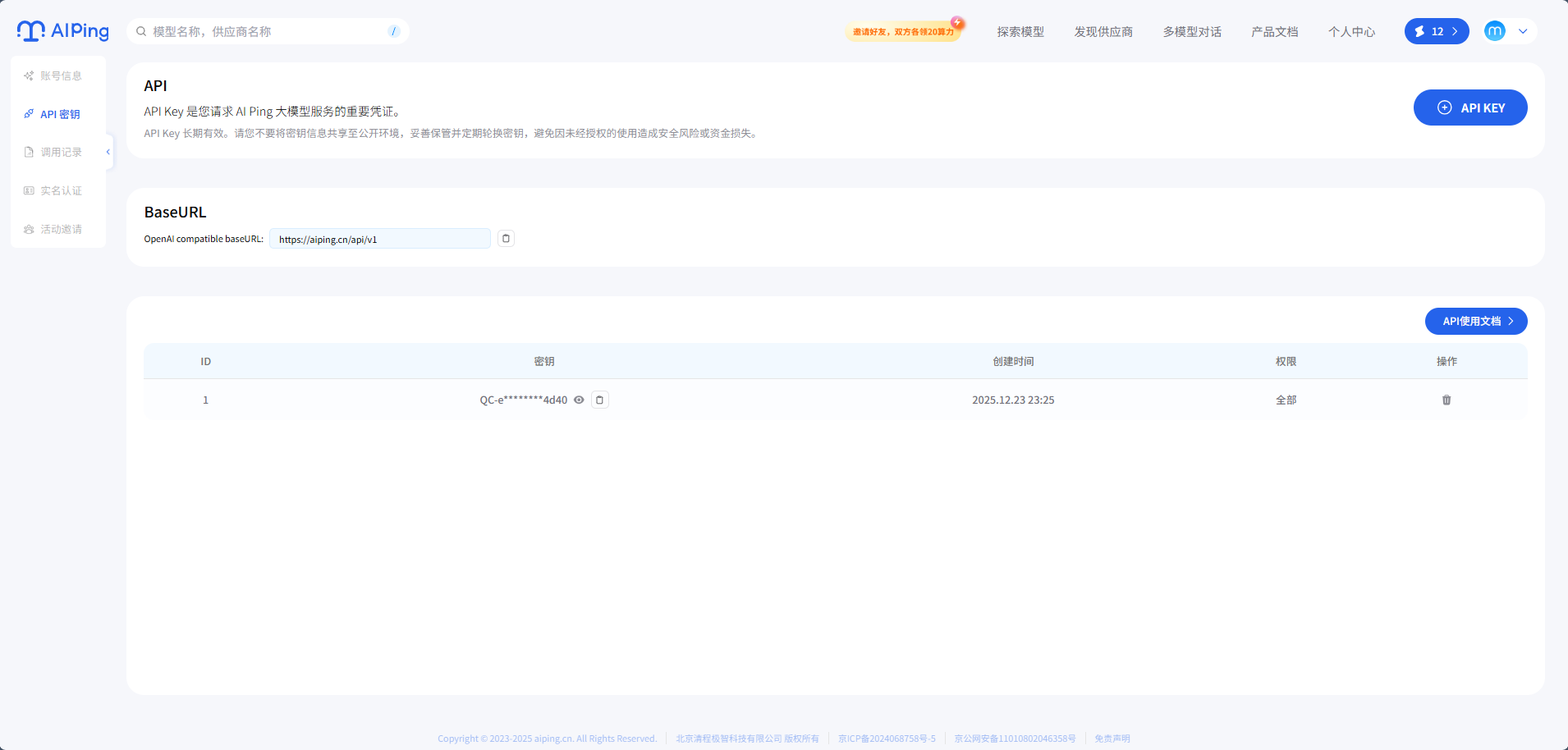Click the user avatar icon
The image size is (1568, 750).
[x=1495, y=31]
